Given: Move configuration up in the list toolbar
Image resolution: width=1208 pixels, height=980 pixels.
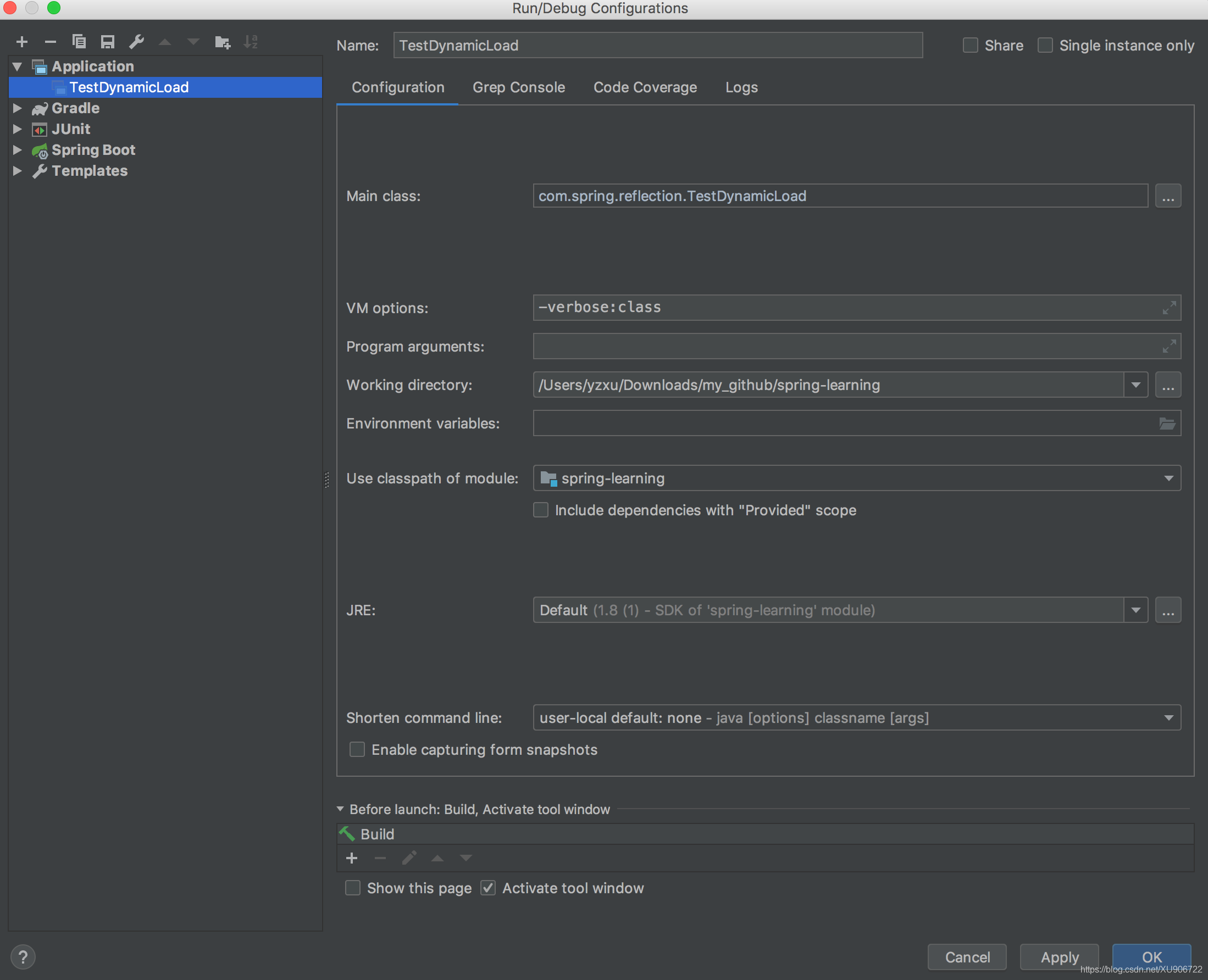Looking at the screenshot, I should (x=165, y=42).
